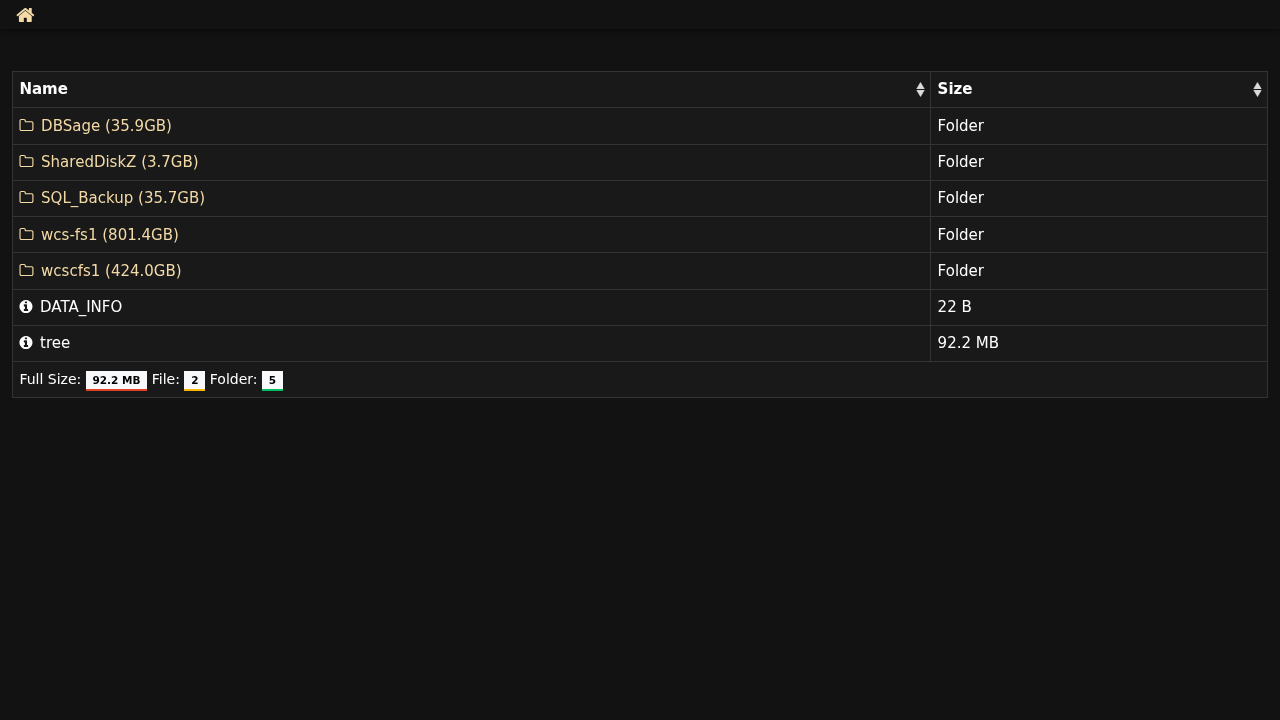Sort the table by Name column arrows

(x=920, y=90)
